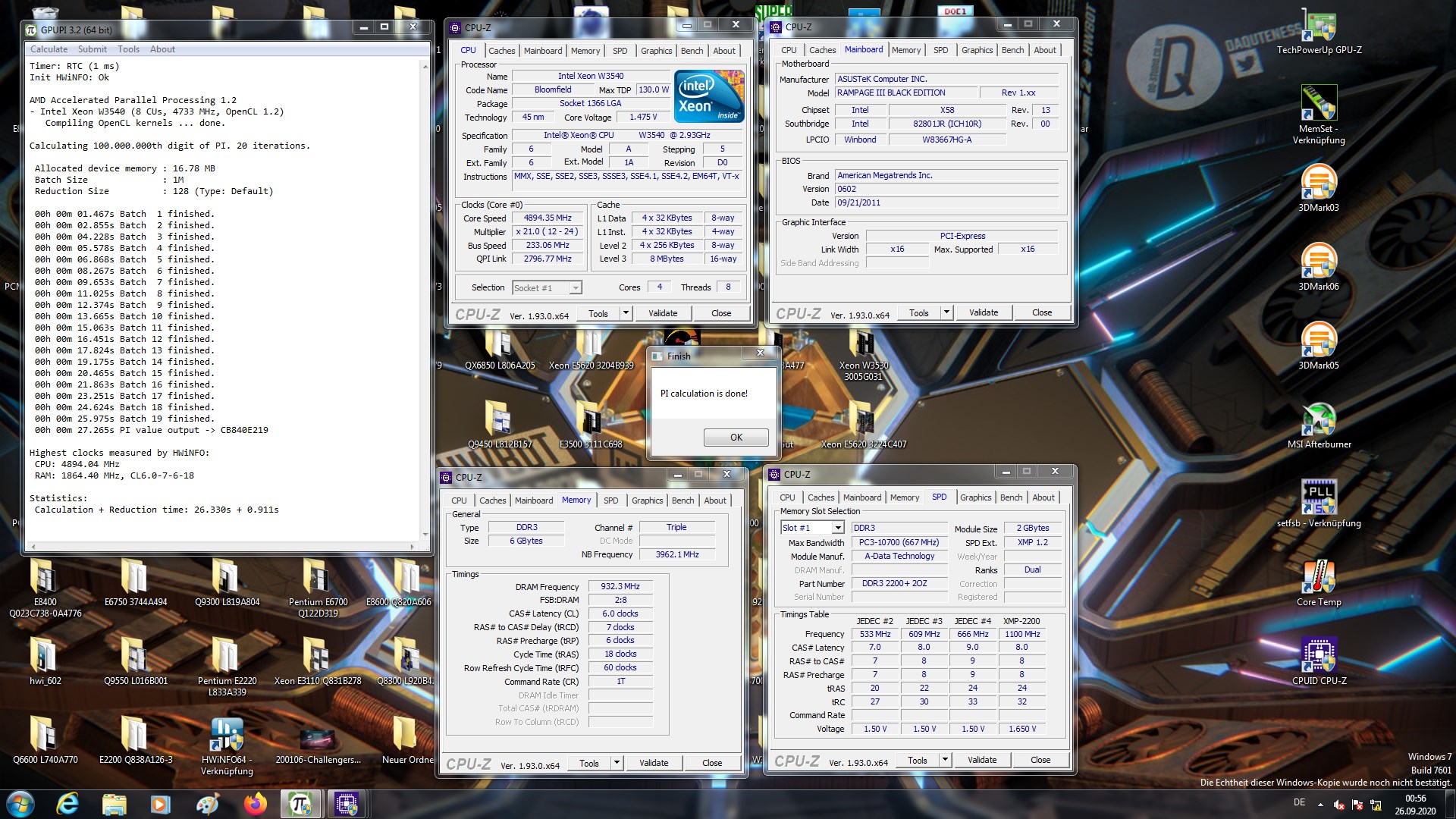The width and height of the screenshot is (1456, 819).
Task: Click Part Number DDR3 2200+ 2OZ
Action: click(899, 584)
